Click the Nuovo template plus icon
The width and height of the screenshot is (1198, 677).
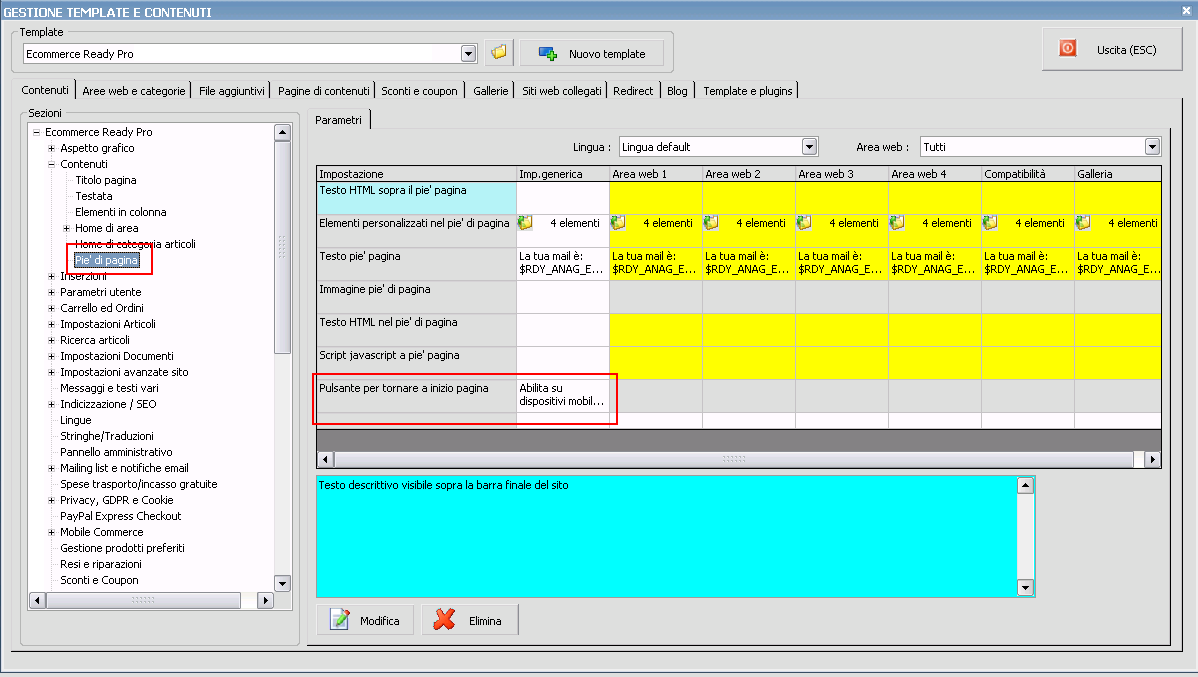548,53
